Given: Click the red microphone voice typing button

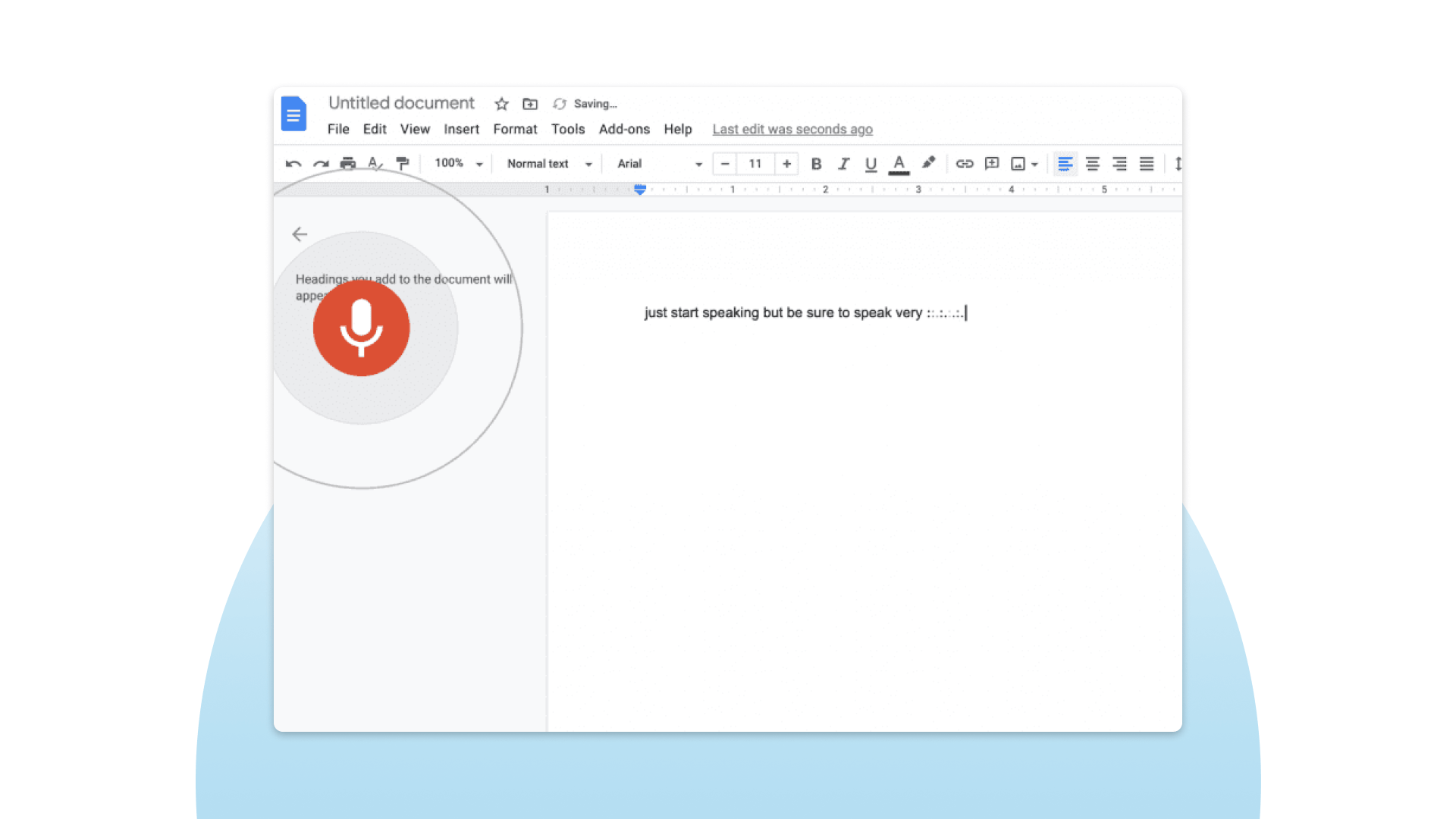Looking at the screenshot, I should 361,328.
